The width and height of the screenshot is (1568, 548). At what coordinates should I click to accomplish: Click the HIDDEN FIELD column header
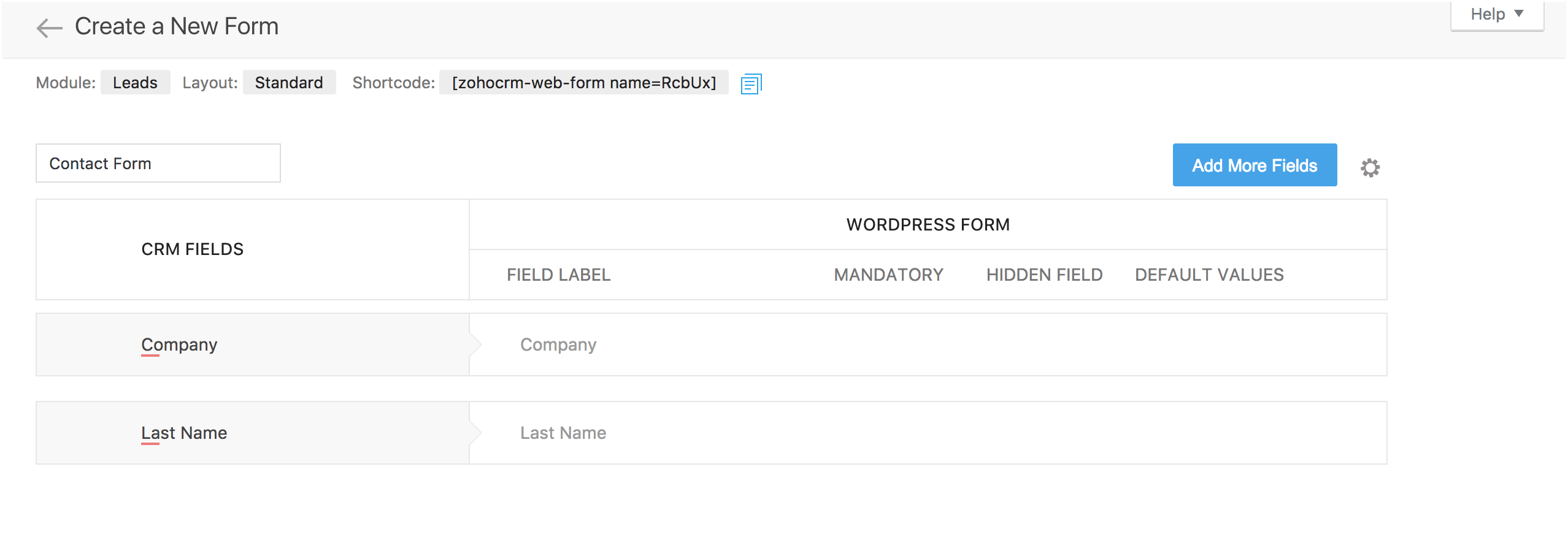(1044, 275)
